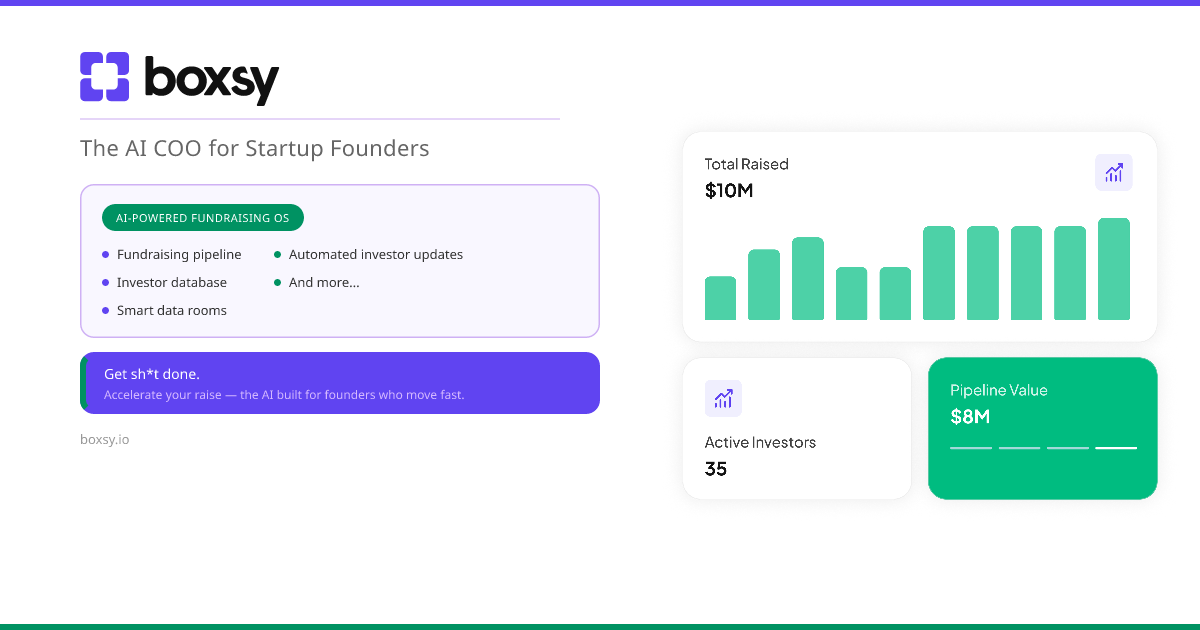The width and height of the screenshot is (1200, 630).
Task: Click the 'Pipeline Value' label
Action: tap(999, 390)
